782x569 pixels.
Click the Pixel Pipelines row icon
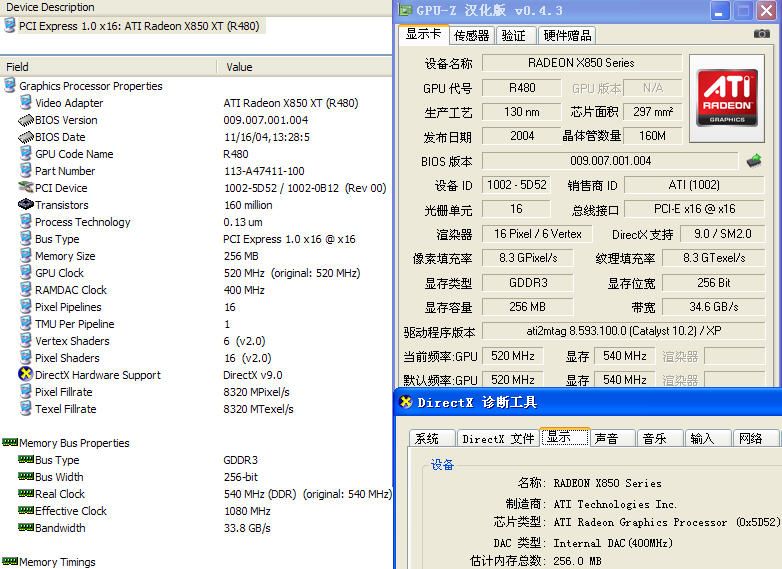pyautogui.click(x=26, y=307)
